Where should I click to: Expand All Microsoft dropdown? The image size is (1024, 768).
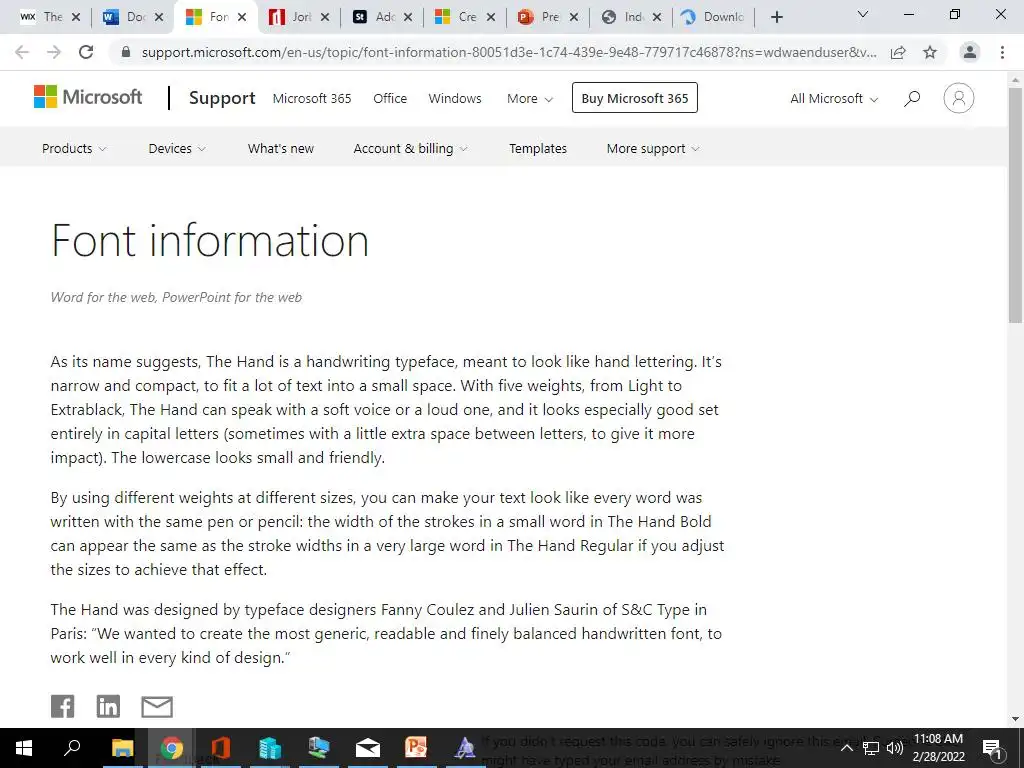[x=834, y=99]
